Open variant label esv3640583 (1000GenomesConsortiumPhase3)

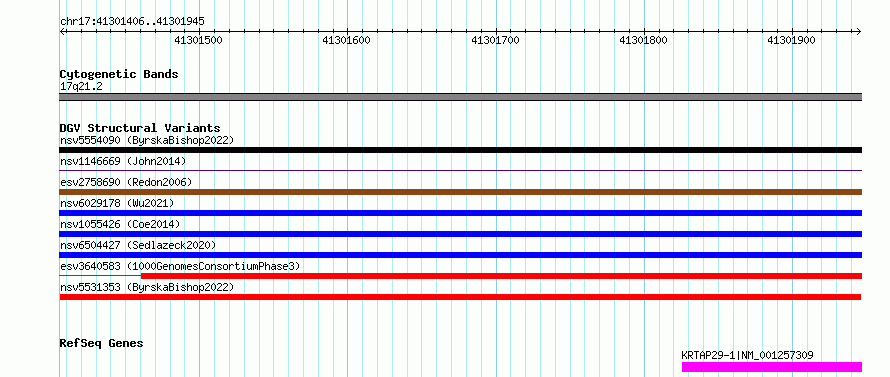(180, 266)
